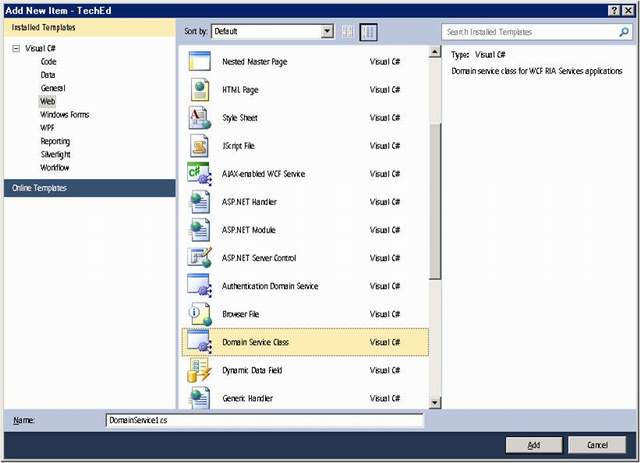The height and width of the screenshot is (463, 640).
Task: Select the General category
Action: 53,88
